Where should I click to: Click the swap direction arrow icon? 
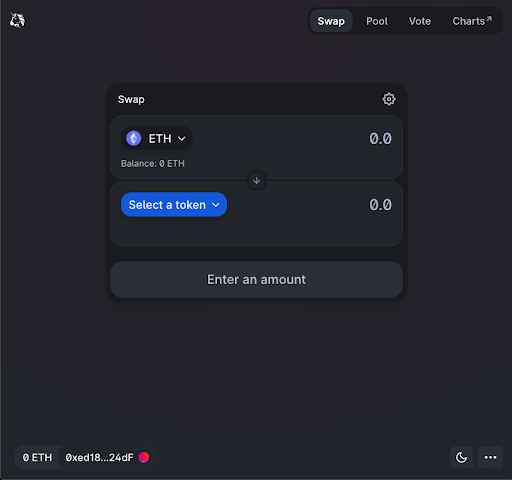tap(256, 181)
